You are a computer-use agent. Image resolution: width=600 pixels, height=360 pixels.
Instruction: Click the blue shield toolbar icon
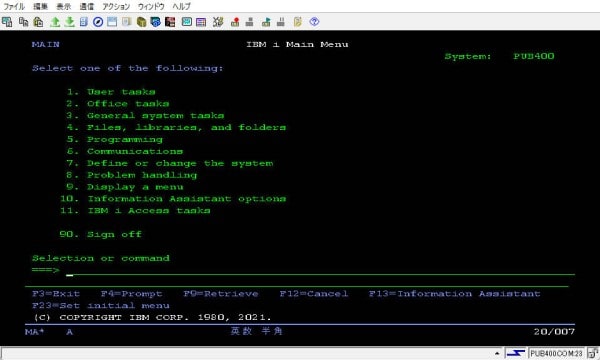155,22
